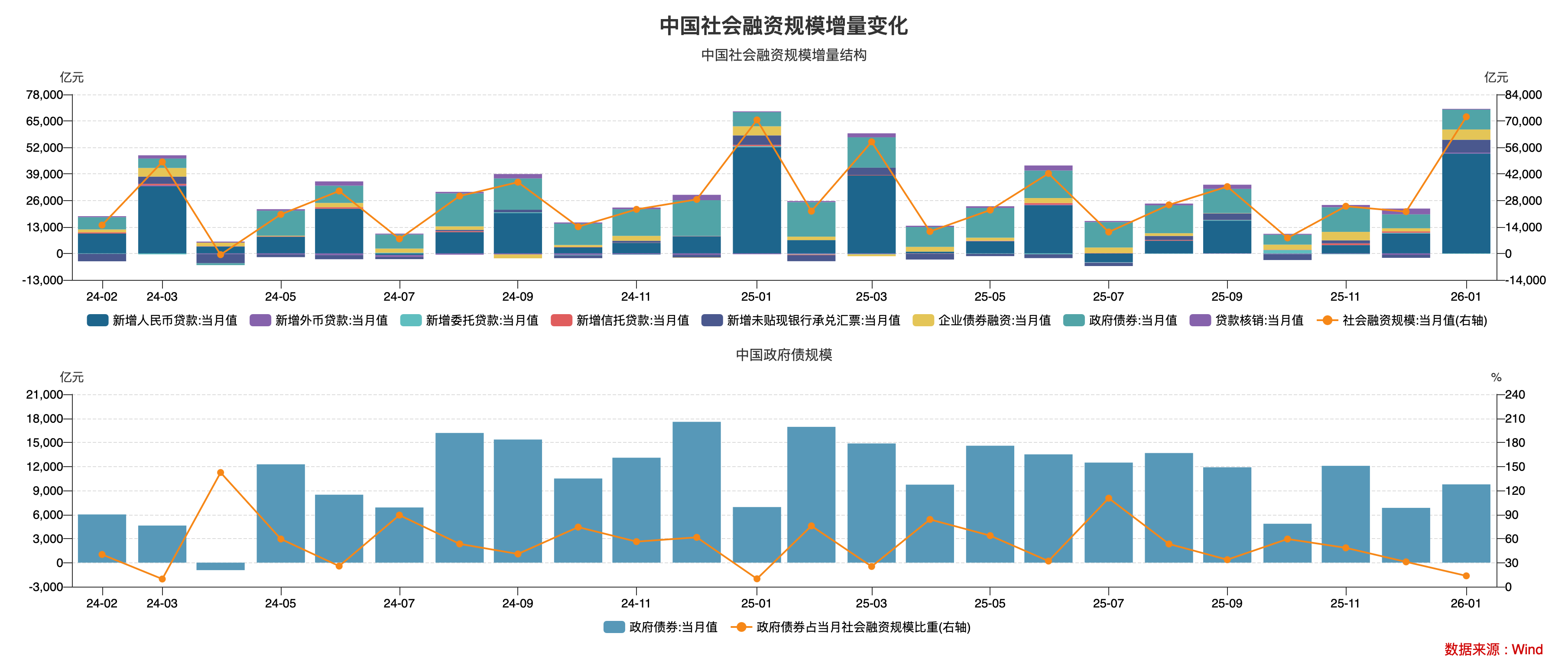Image resolution: width=1568 pixels, height=669 pixels.
Task: Click 25-01 stacked bar in top chart
Action: tap(756, 201)
